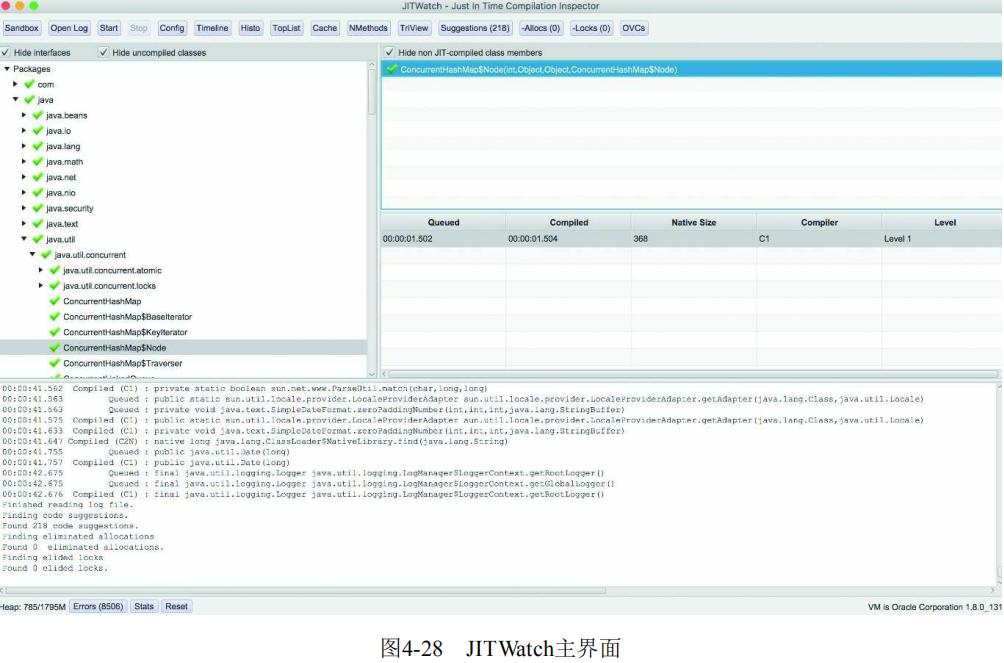
Task: Open the Sandbox tool
Action: pyautogui.click(x=21, y=28)
